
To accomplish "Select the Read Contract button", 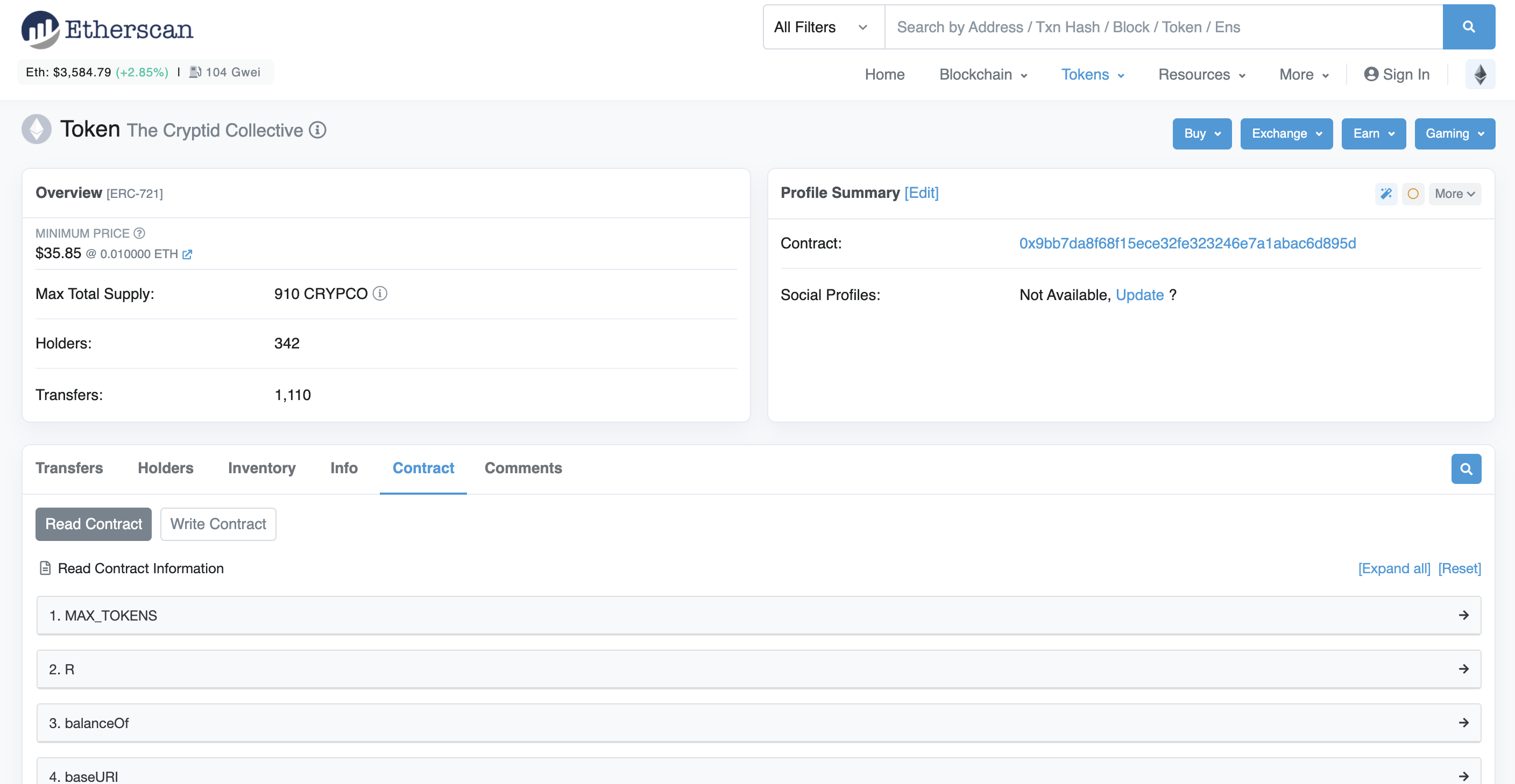I will click(94, 524).
